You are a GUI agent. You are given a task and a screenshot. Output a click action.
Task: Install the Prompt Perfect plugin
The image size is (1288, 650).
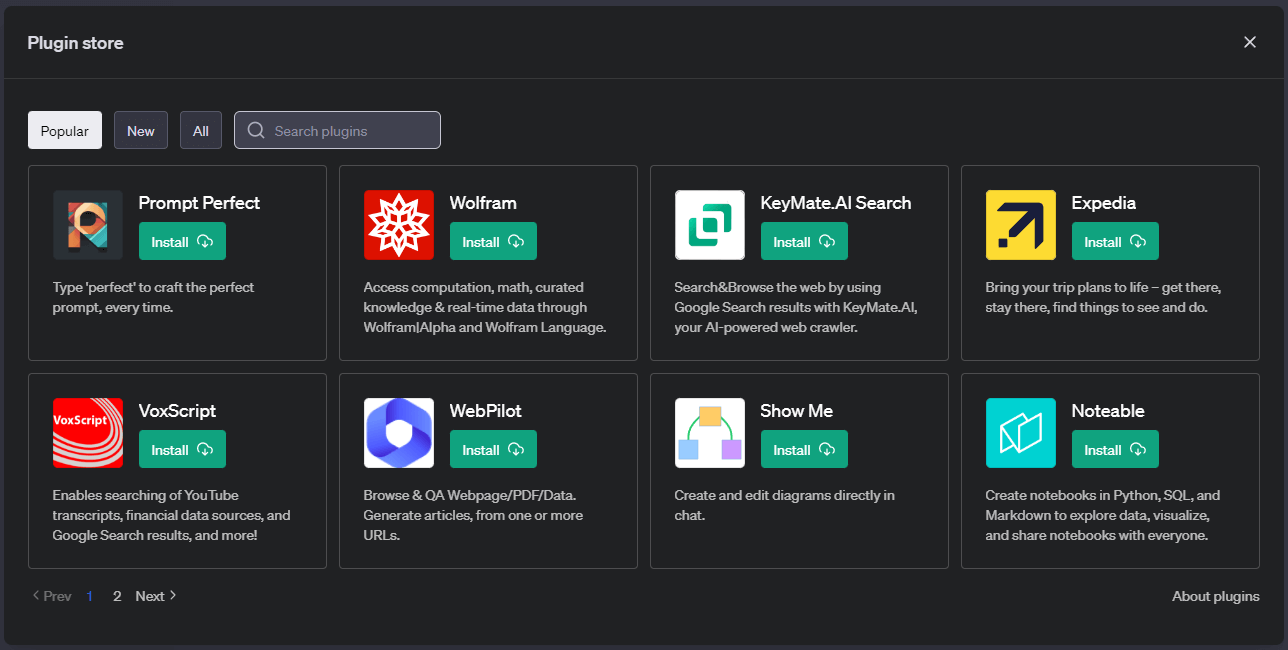click(182, 241)
